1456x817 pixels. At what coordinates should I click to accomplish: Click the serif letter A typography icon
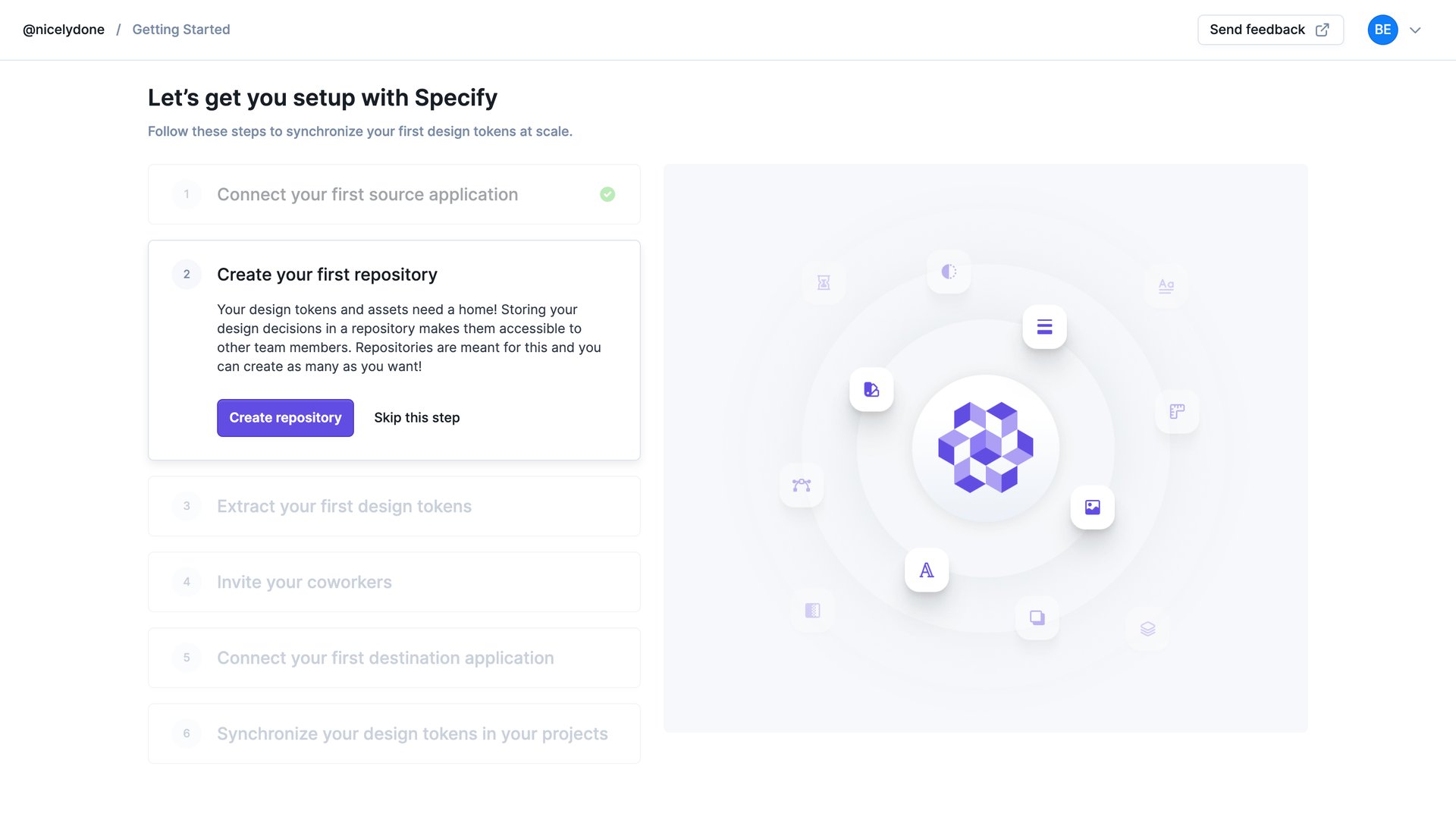pos(926,570)
